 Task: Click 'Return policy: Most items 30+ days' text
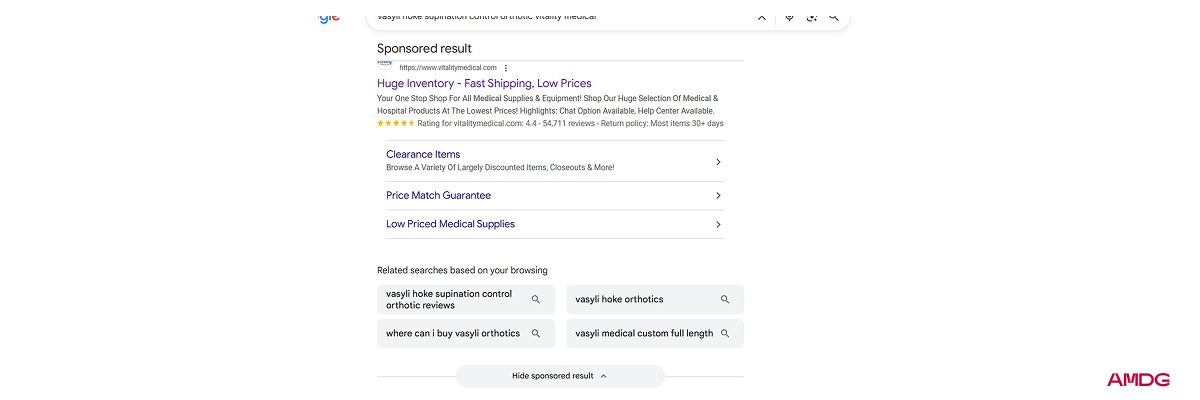(x=661, y=124)
